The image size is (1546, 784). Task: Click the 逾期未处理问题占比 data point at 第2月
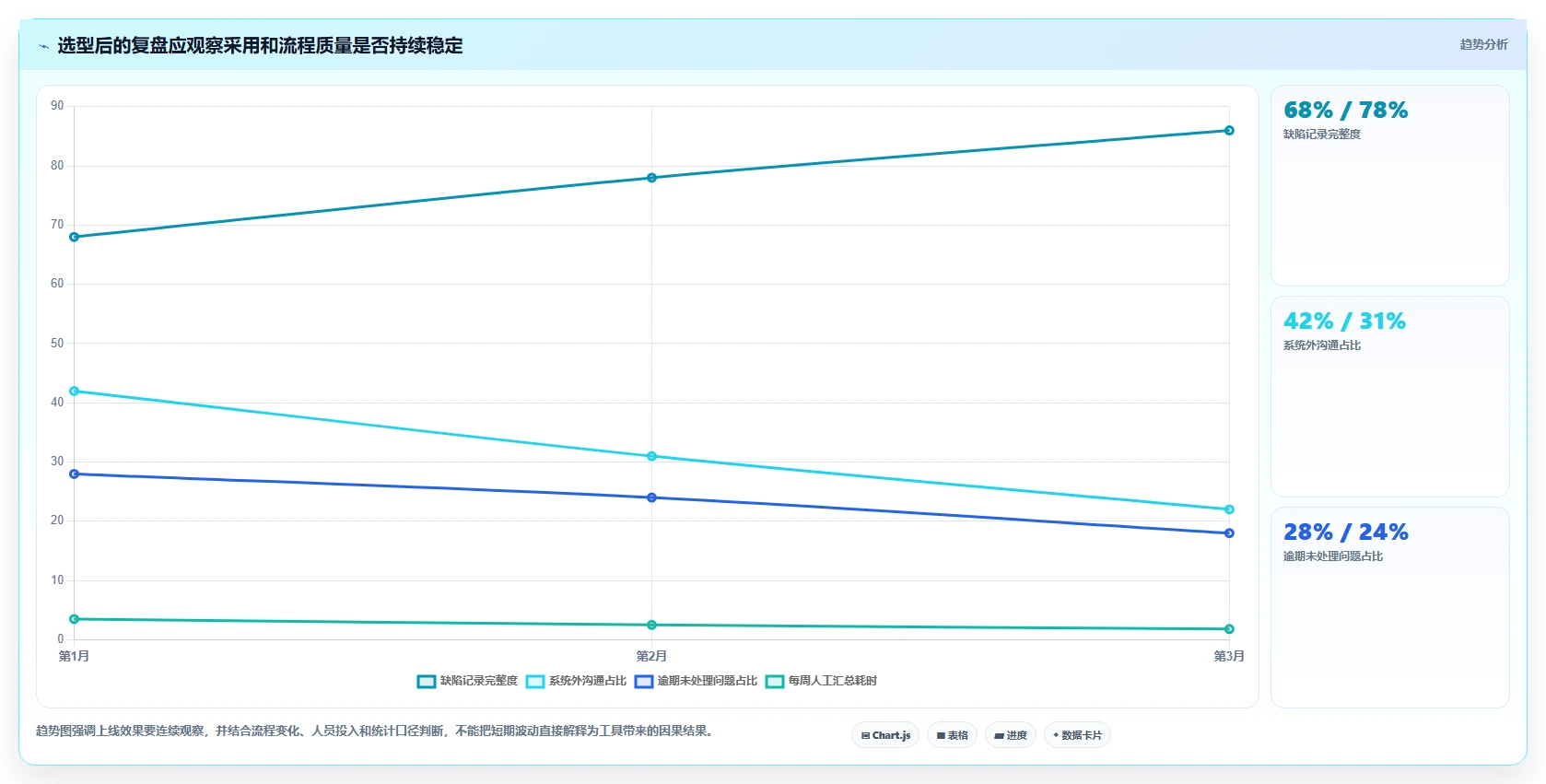click(x=651, y=497)
